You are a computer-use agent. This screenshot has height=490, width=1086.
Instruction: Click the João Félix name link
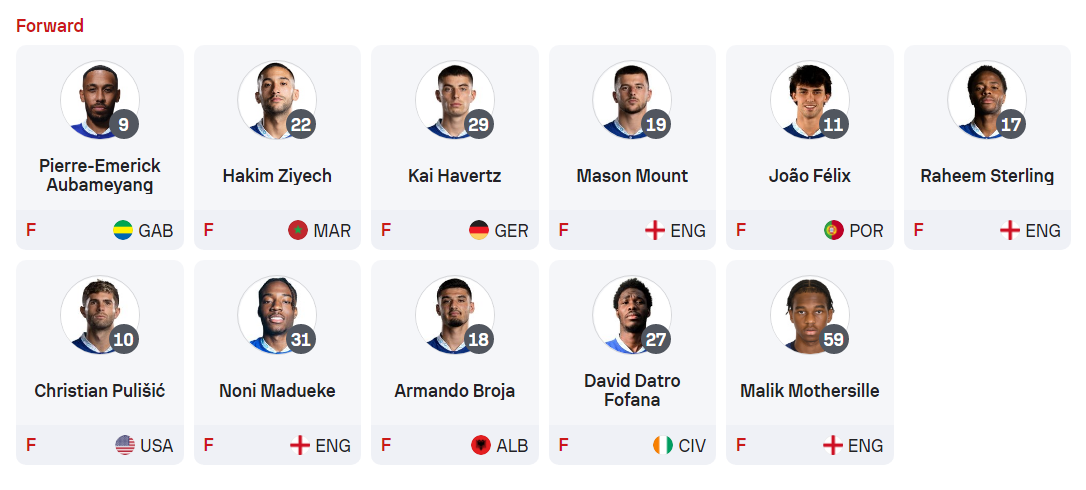pos(810,176)
